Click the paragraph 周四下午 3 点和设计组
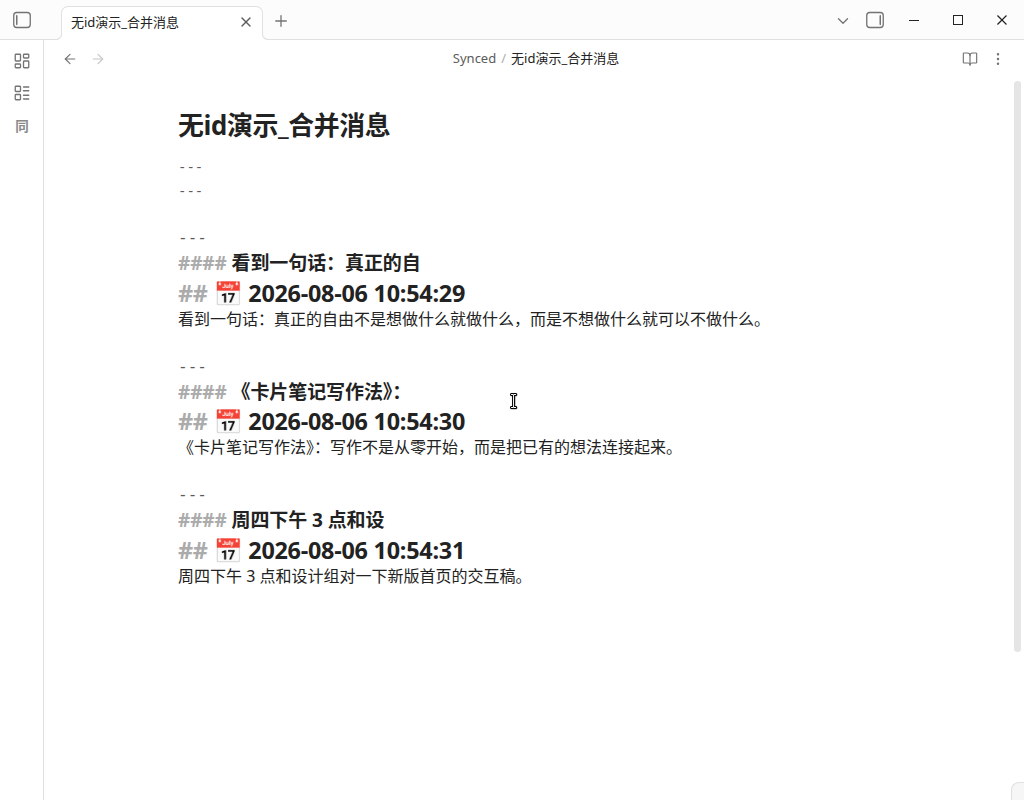 tap(353, 577)
